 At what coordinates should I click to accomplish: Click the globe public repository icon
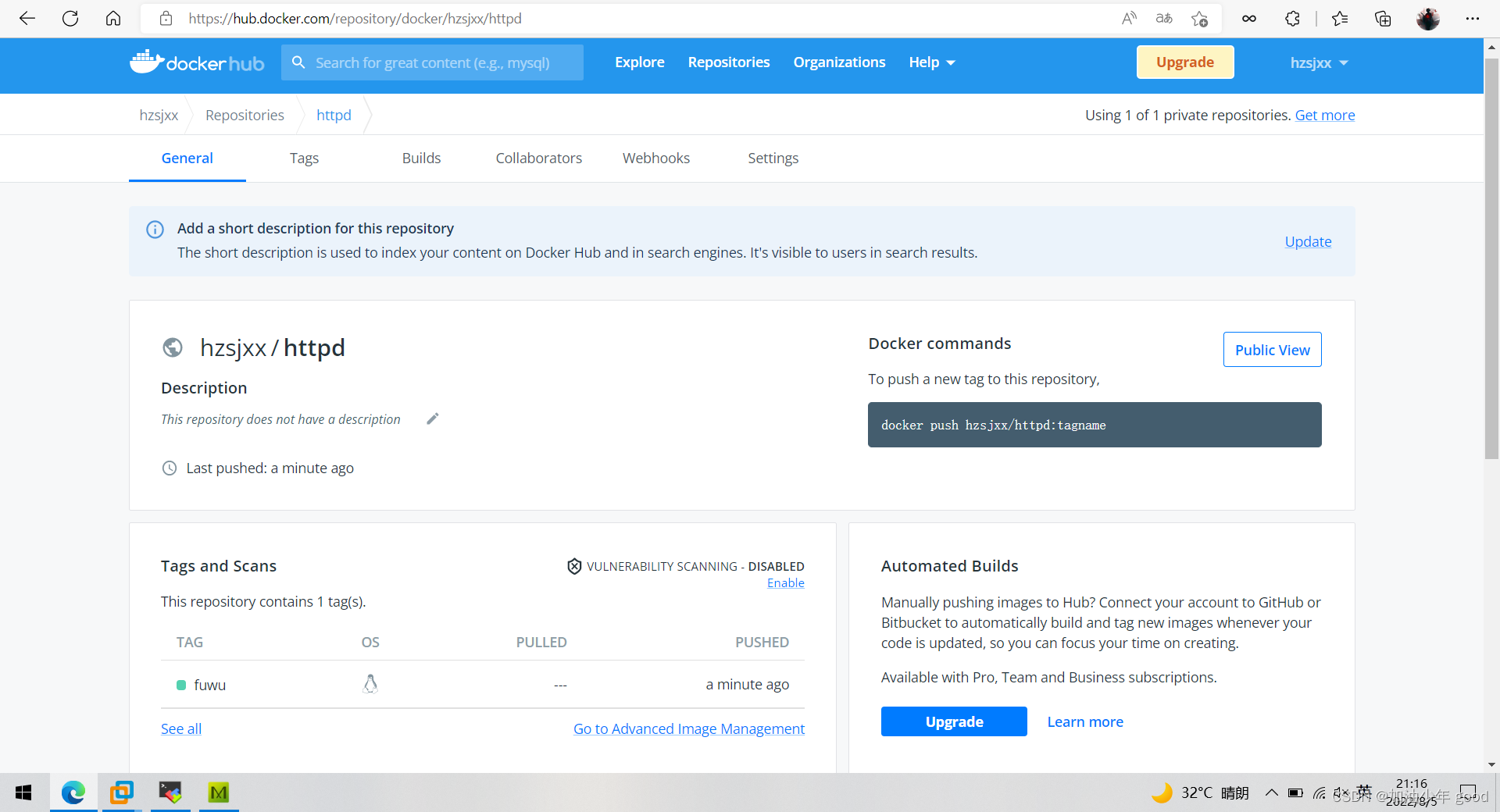[x=173, y=347]
